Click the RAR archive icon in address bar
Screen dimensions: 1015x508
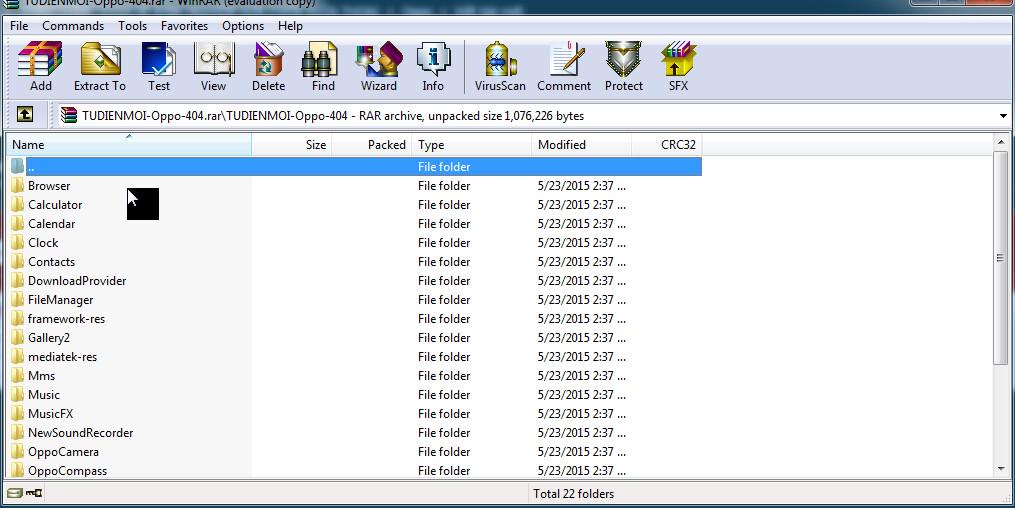click(69, 116)
